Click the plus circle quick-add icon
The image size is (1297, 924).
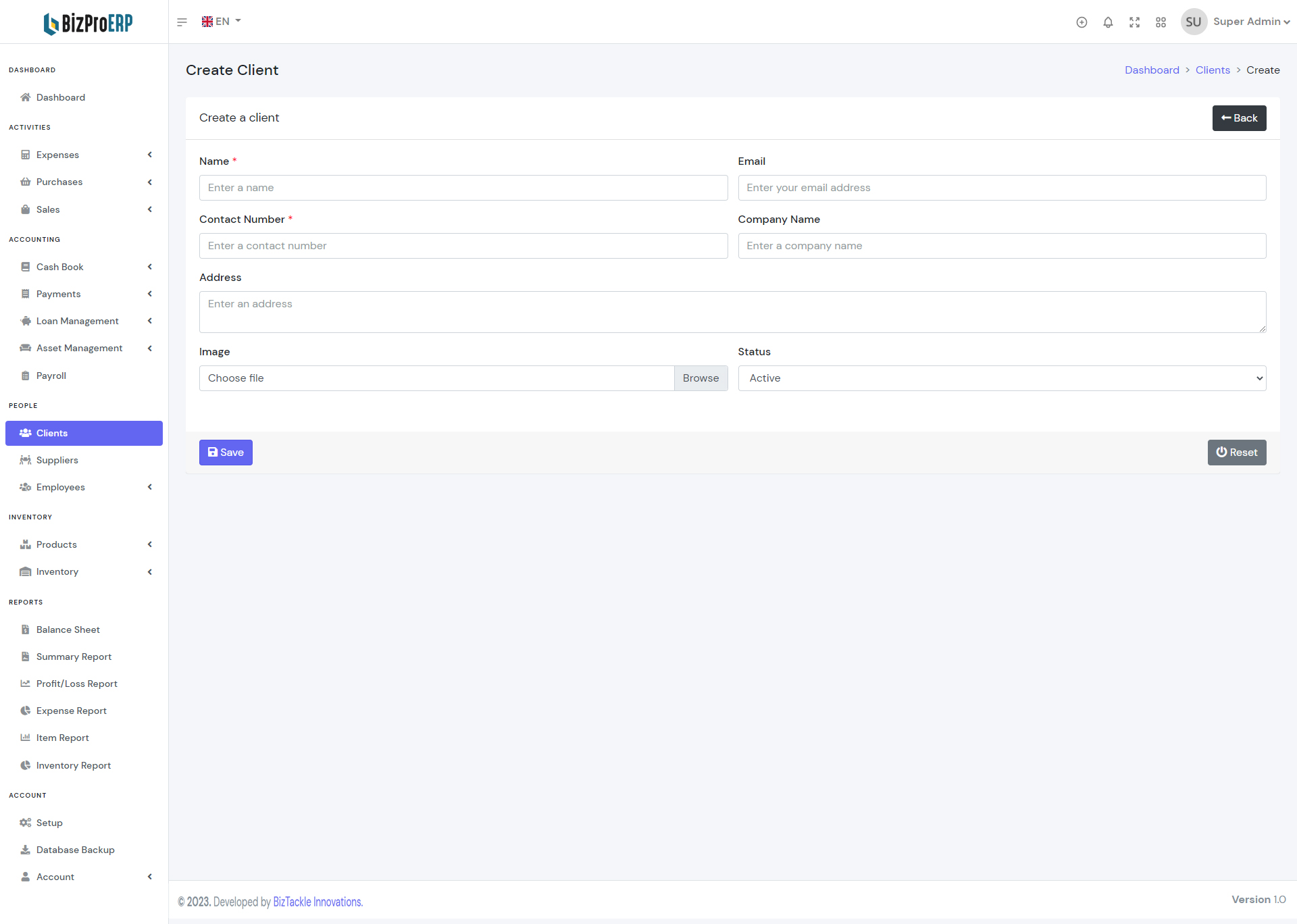[1082, 22]
